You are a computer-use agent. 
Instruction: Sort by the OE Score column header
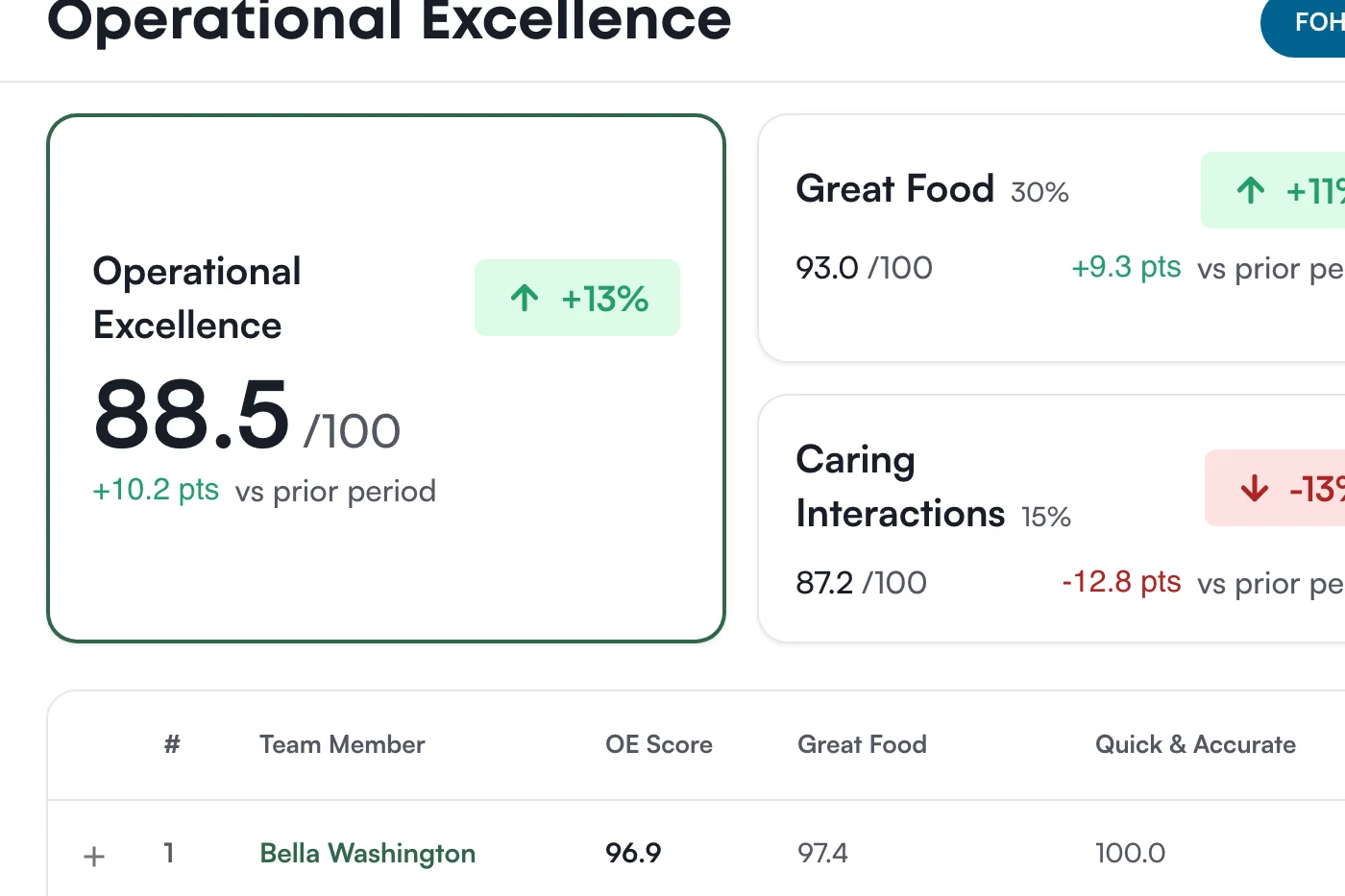pos(659,744)
